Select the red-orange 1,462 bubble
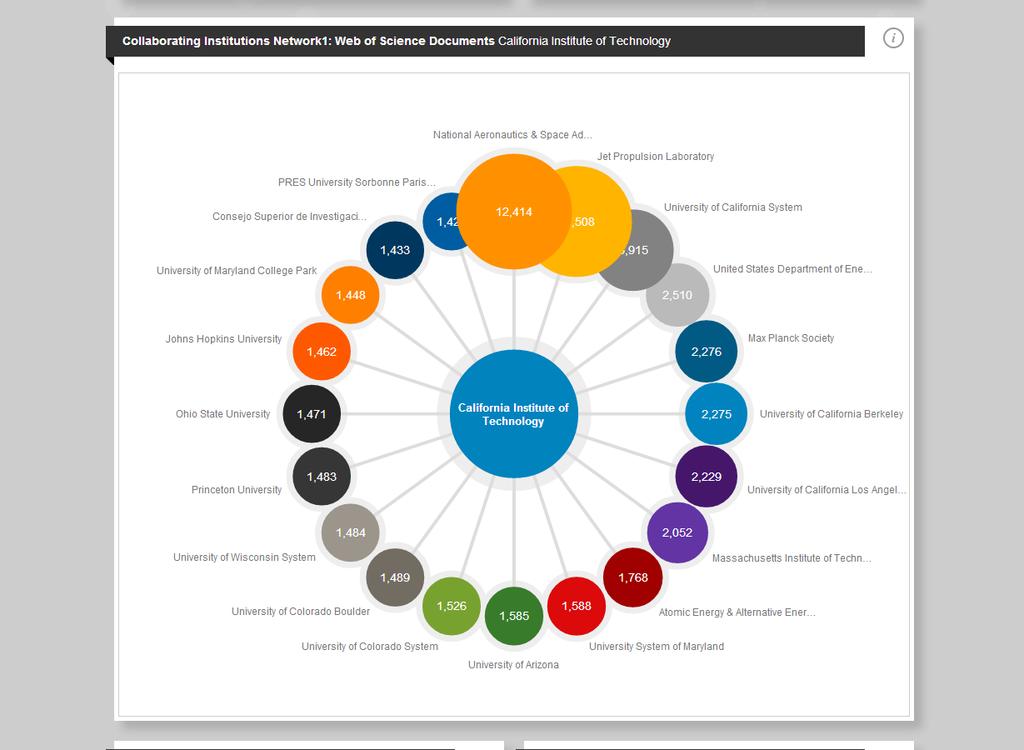The image size is (1024, 750). pos(321,351)
